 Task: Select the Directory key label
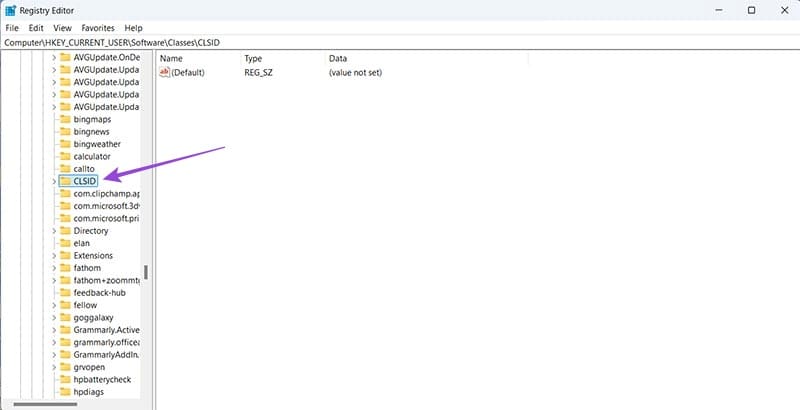(x=91, y=230)
